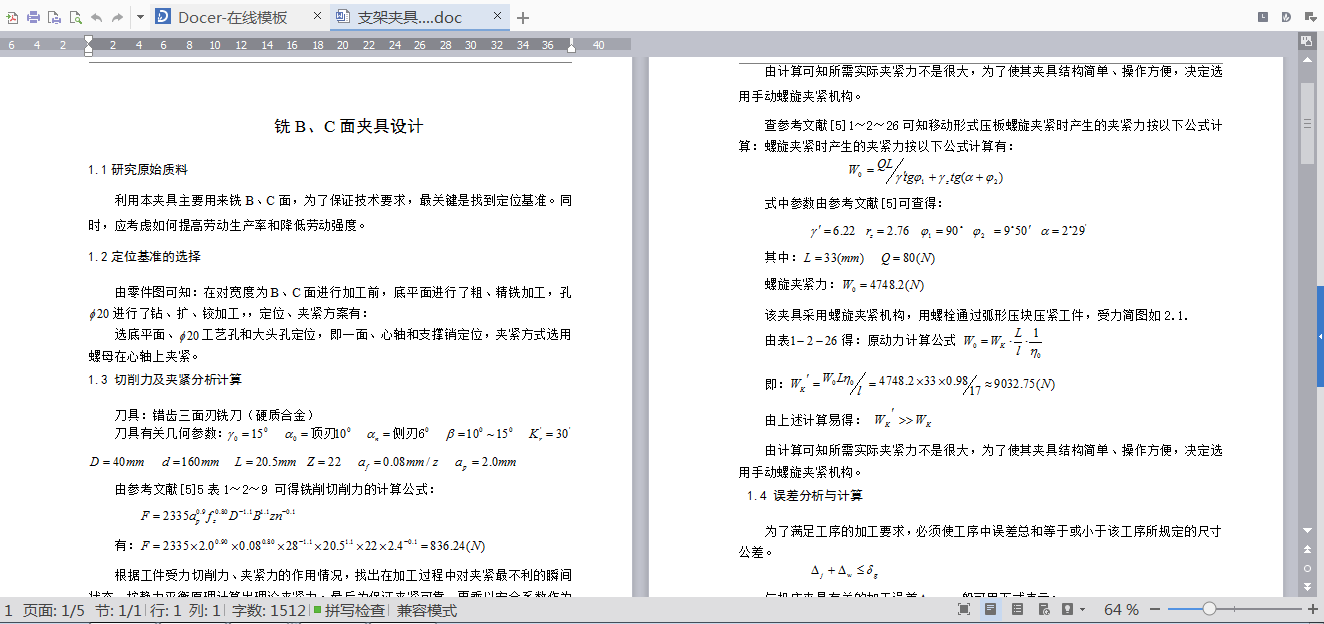Go to next page double-arrow button
The height and width of the screenshot is (624, 1324).
(x=1306, y=586)
